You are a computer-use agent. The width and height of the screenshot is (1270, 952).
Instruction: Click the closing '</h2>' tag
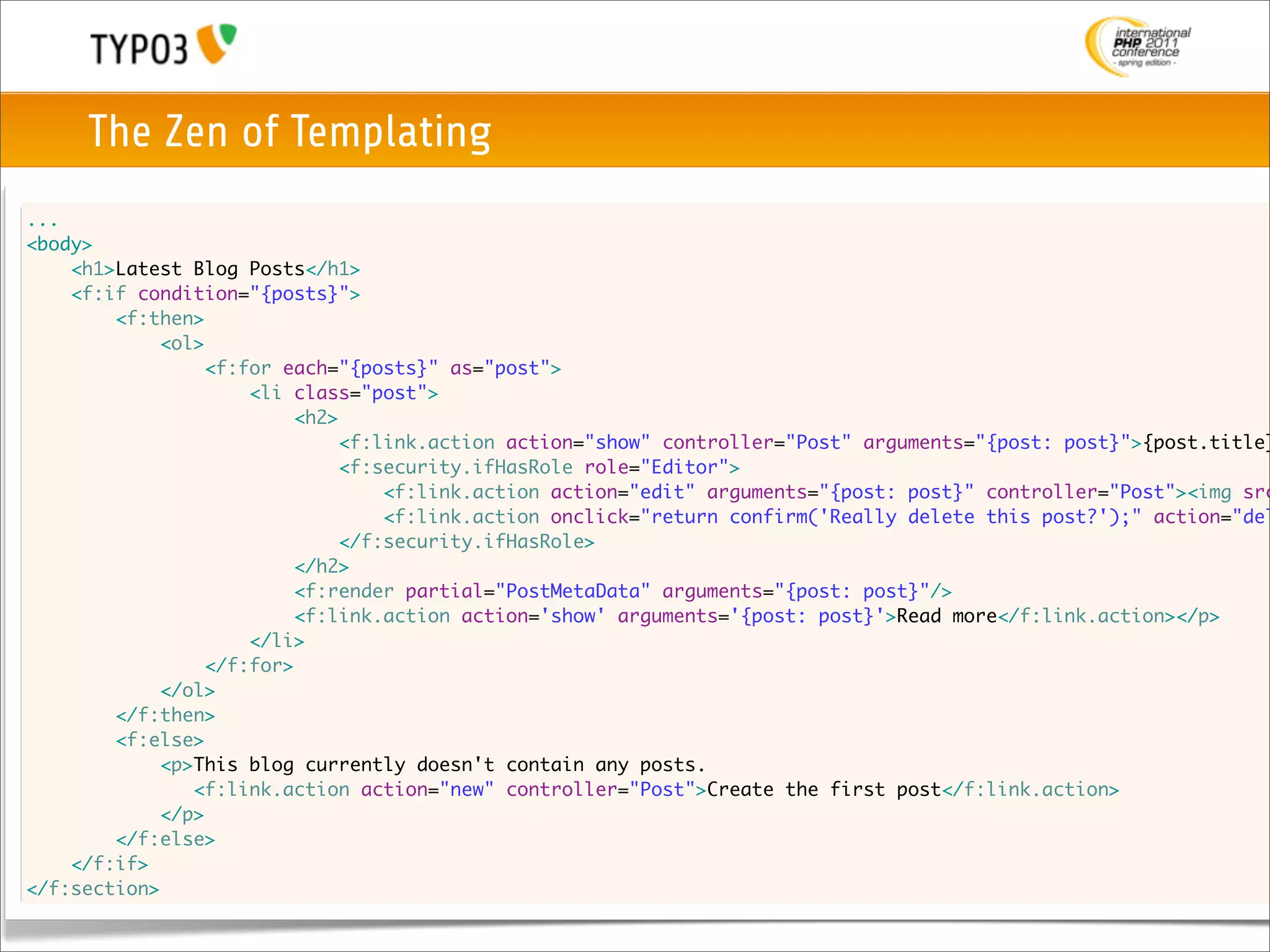(x=322, y=566)
